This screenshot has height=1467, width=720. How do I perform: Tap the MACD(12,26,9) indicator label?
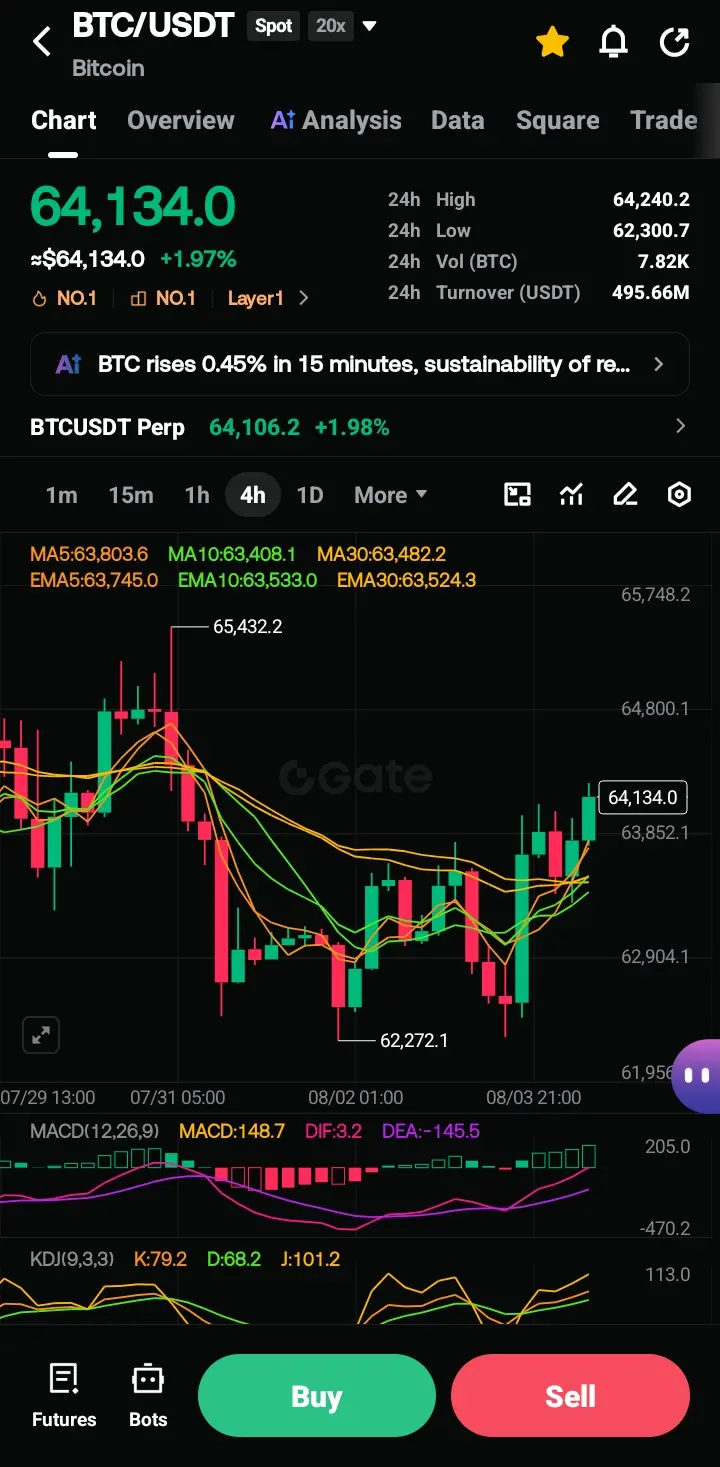click(x=94, y=1131)
